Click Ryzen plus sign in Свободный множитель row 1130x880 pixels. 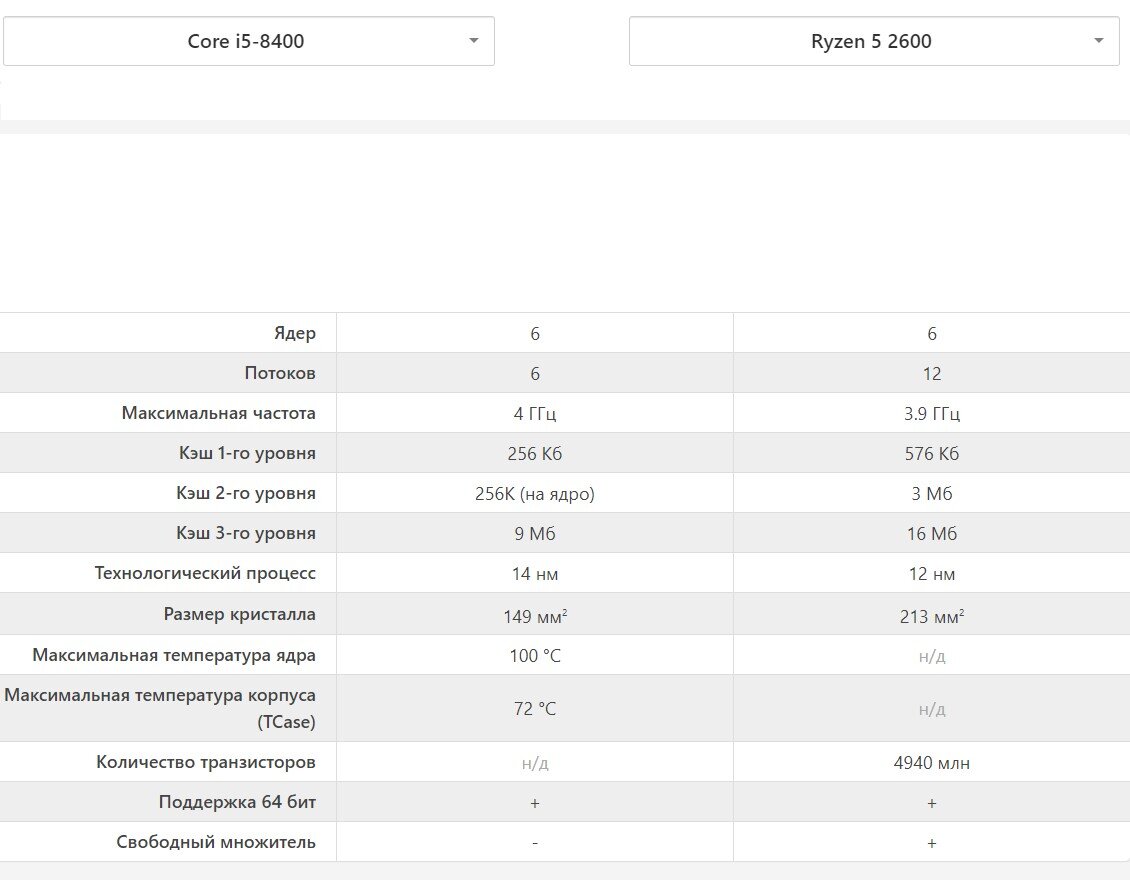click(932, 843)
